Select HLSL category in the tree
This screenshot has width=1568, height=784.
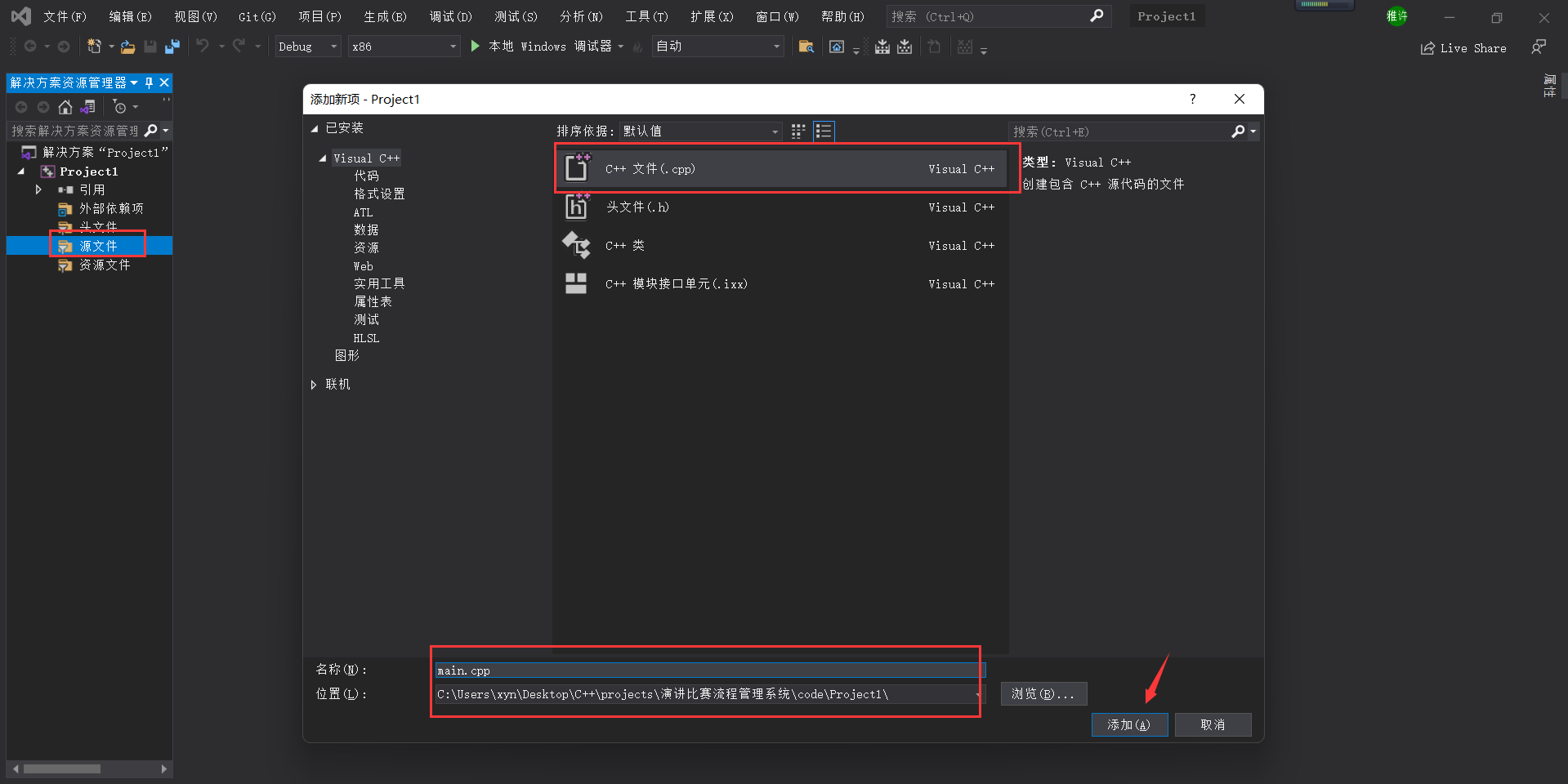tap(366, 338)
